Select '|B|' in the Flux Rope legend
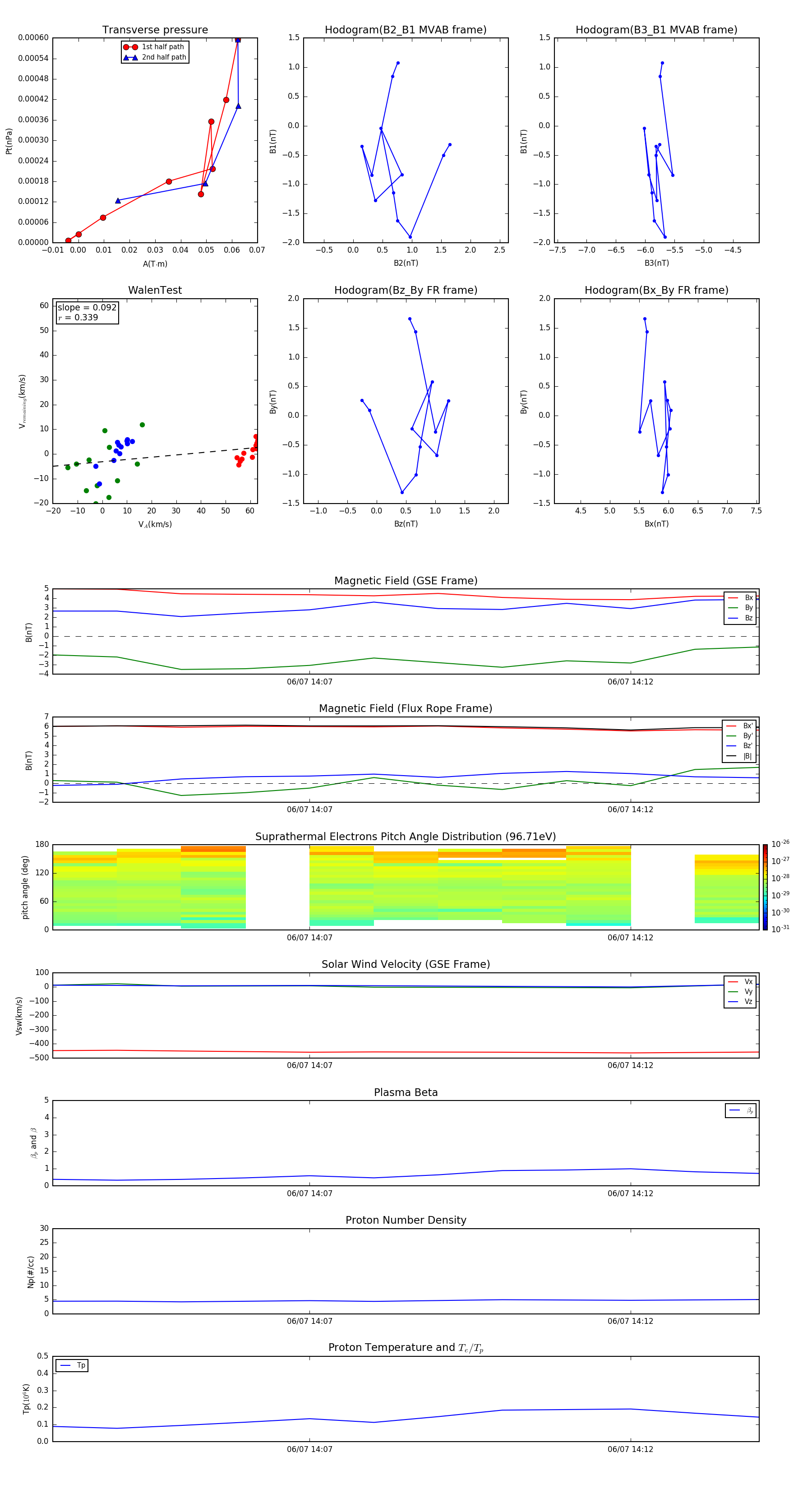Viewport: 812px width, 1489px height. point(739,756)
